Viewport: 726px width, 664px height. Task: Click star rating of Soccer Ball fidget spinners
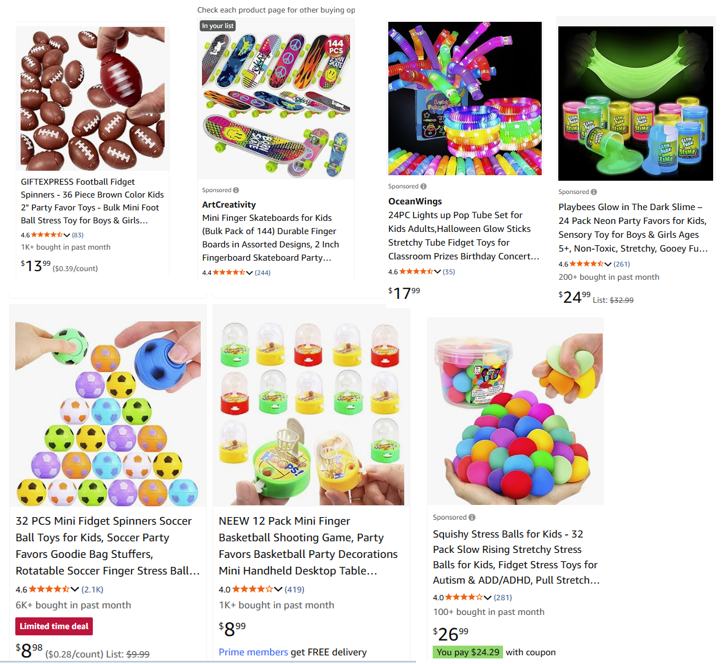(x=49, y=589)
